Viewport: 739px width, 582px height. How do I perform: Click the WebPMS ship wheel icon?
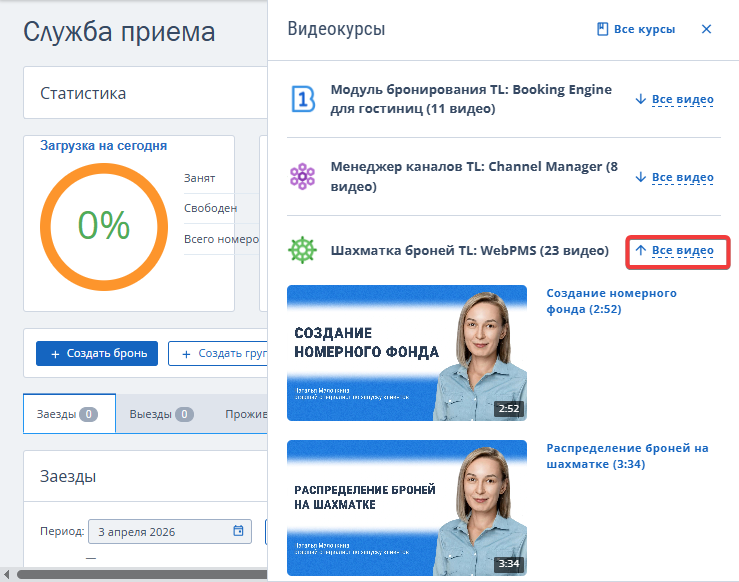tap(302, 250)
